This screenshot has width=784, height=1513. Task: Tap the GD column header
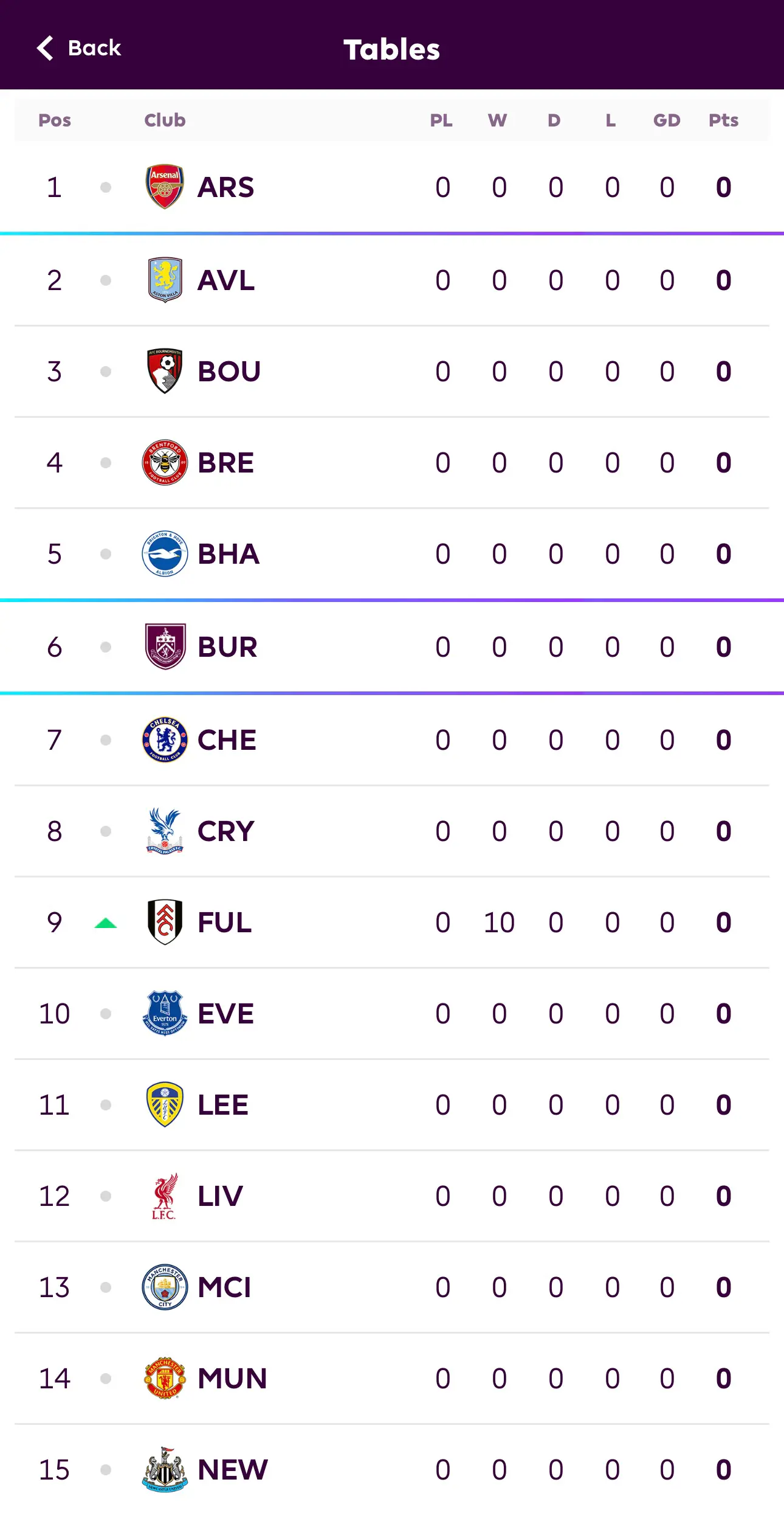coord(667,120)
